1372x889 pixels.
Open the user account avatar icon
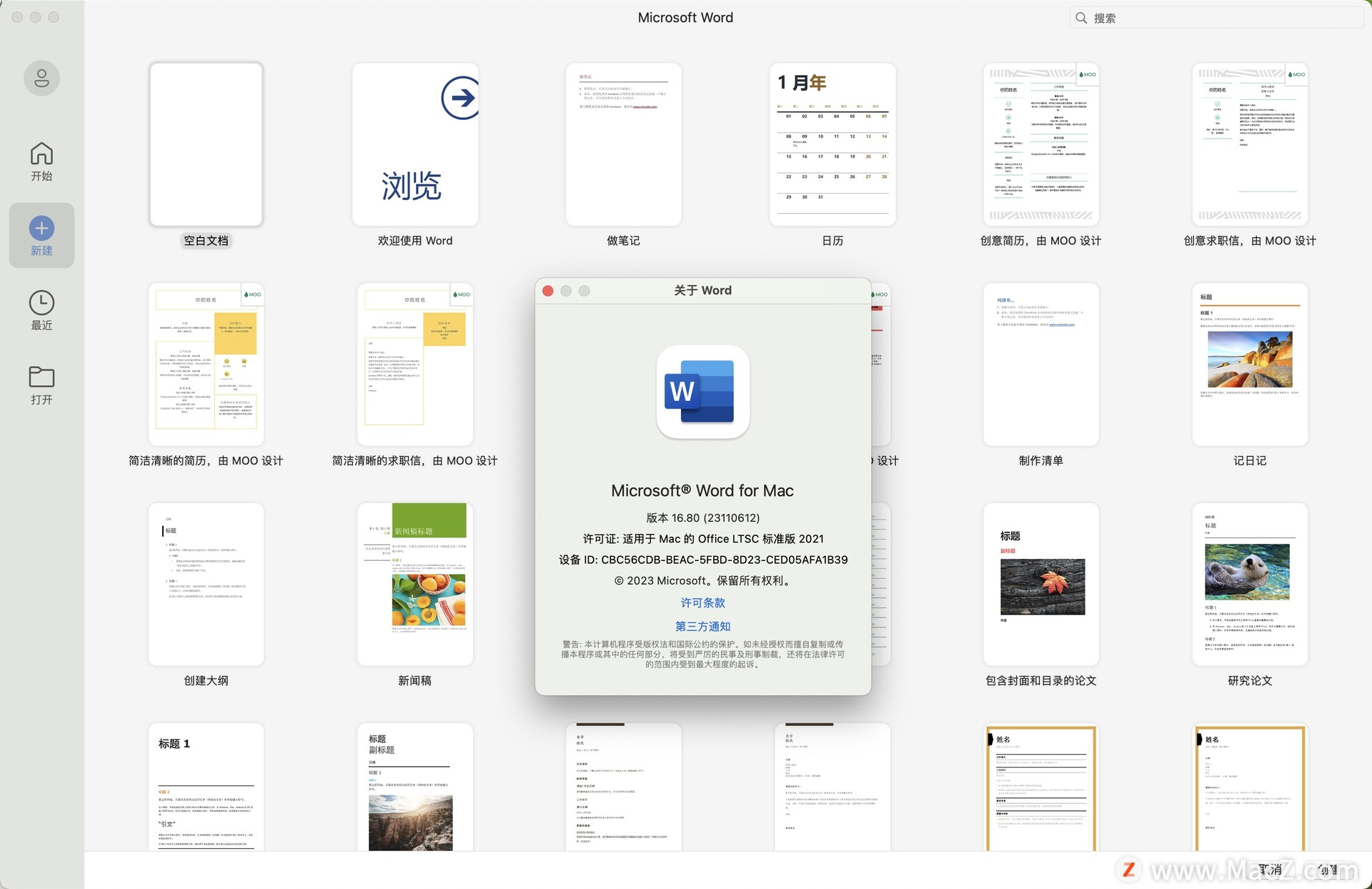41,78
